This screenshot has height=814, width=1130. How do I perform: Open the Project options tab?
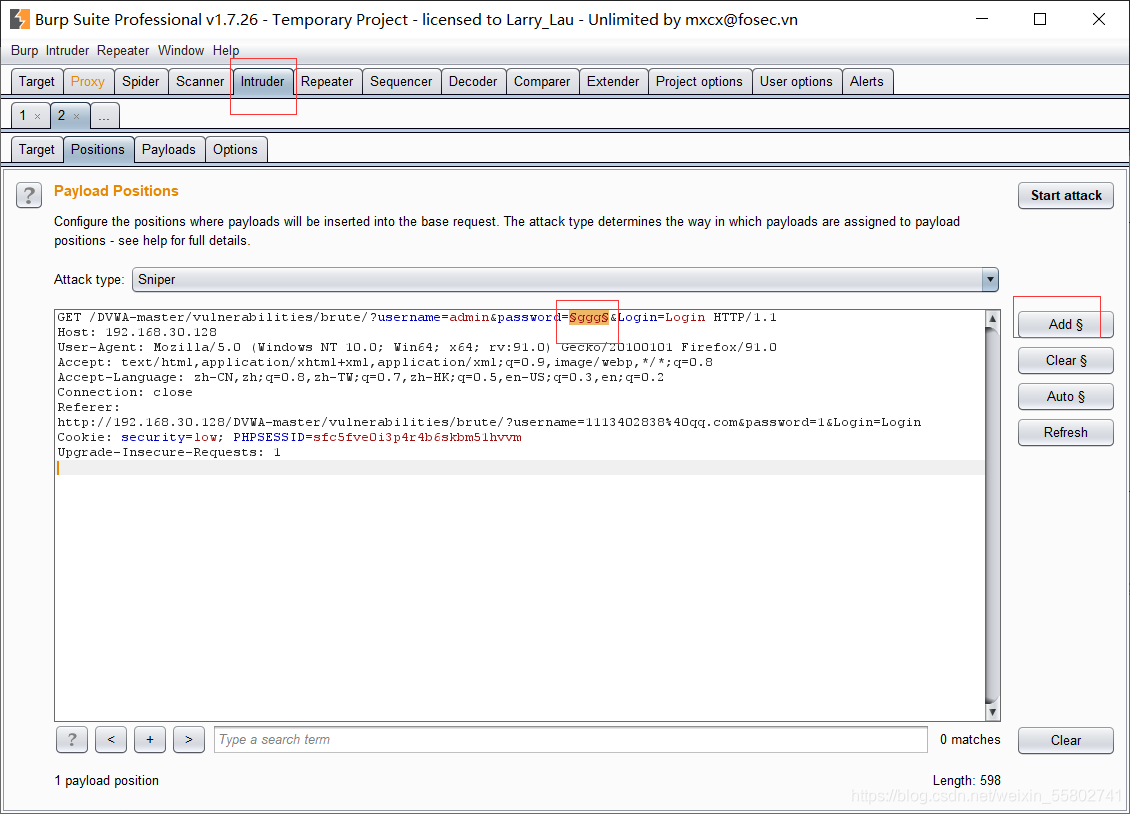click(699, 81)
